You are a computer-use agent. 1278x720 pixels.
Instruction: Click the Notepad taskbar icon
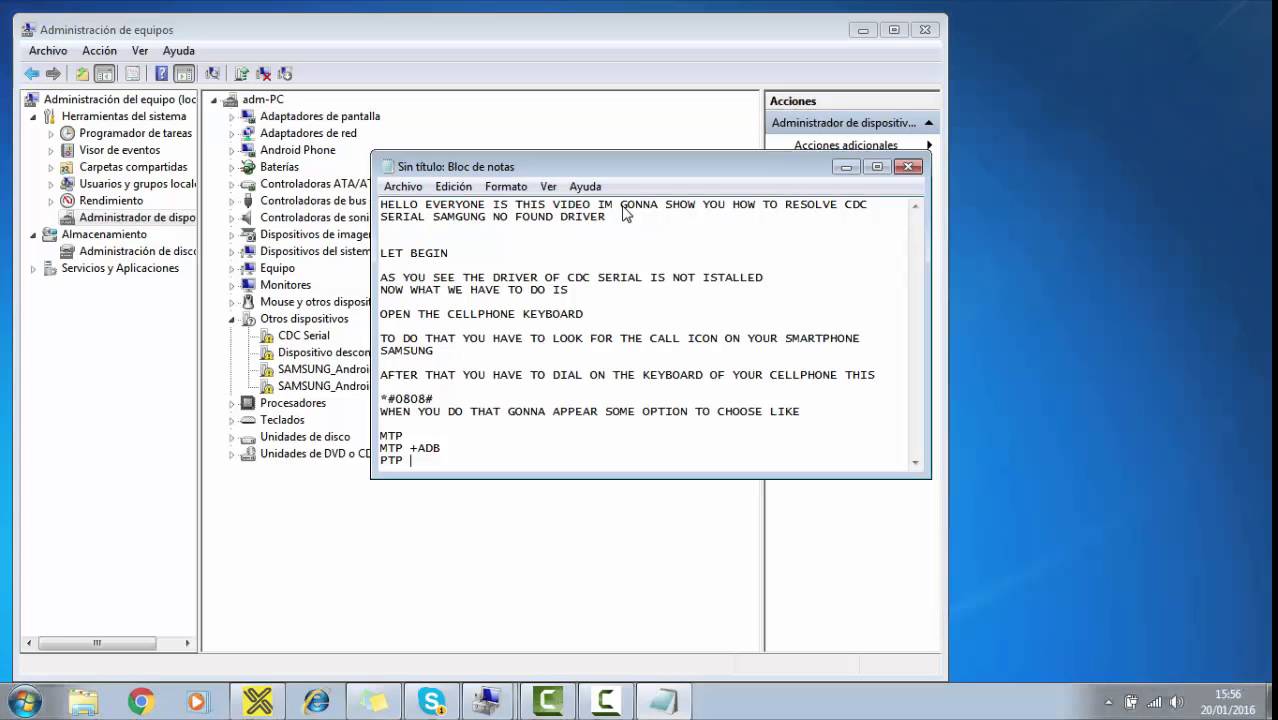click(663, 702)
